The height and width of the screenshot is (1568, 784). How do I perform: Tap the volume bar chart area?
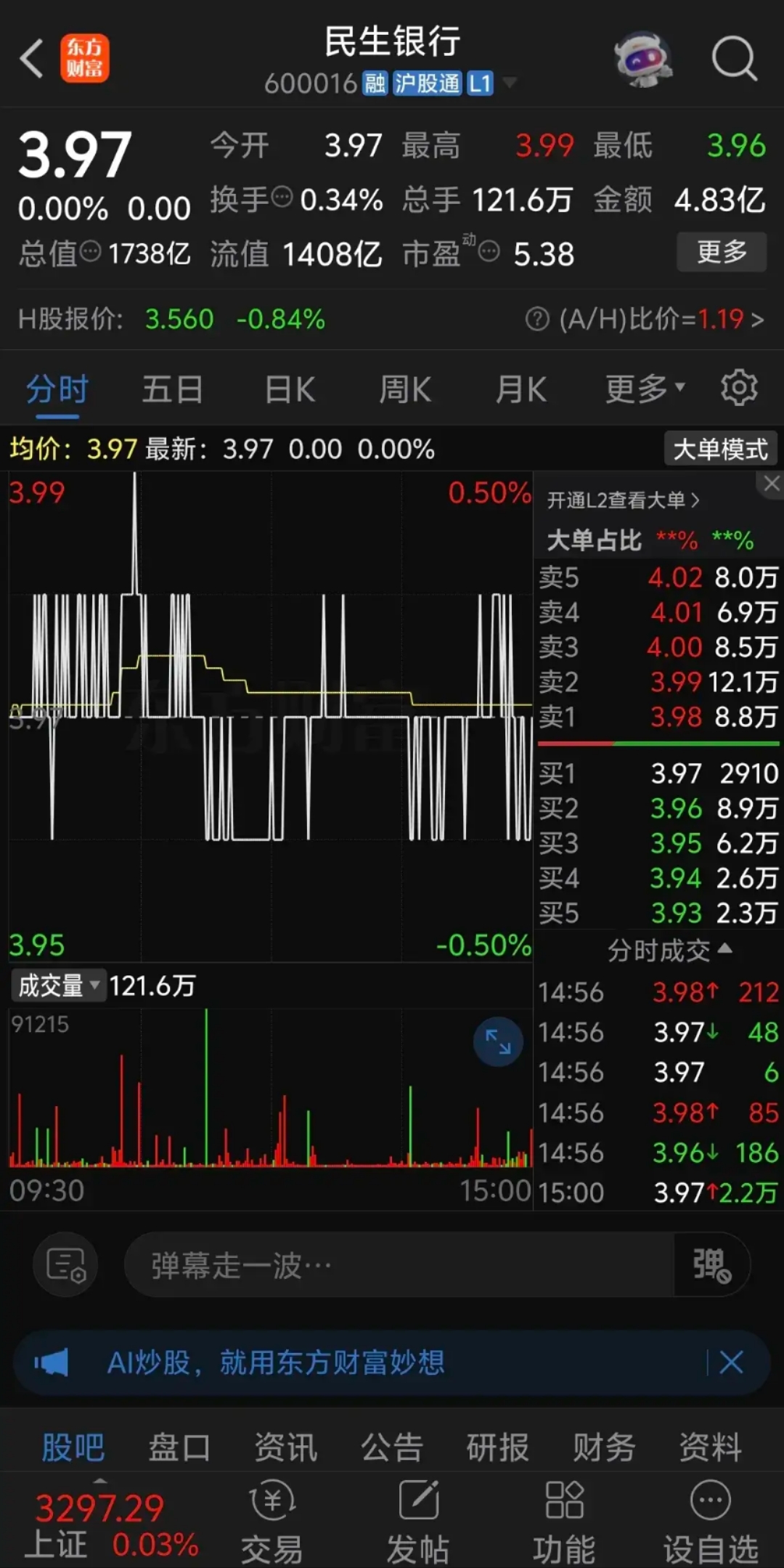coord(271,1087)
